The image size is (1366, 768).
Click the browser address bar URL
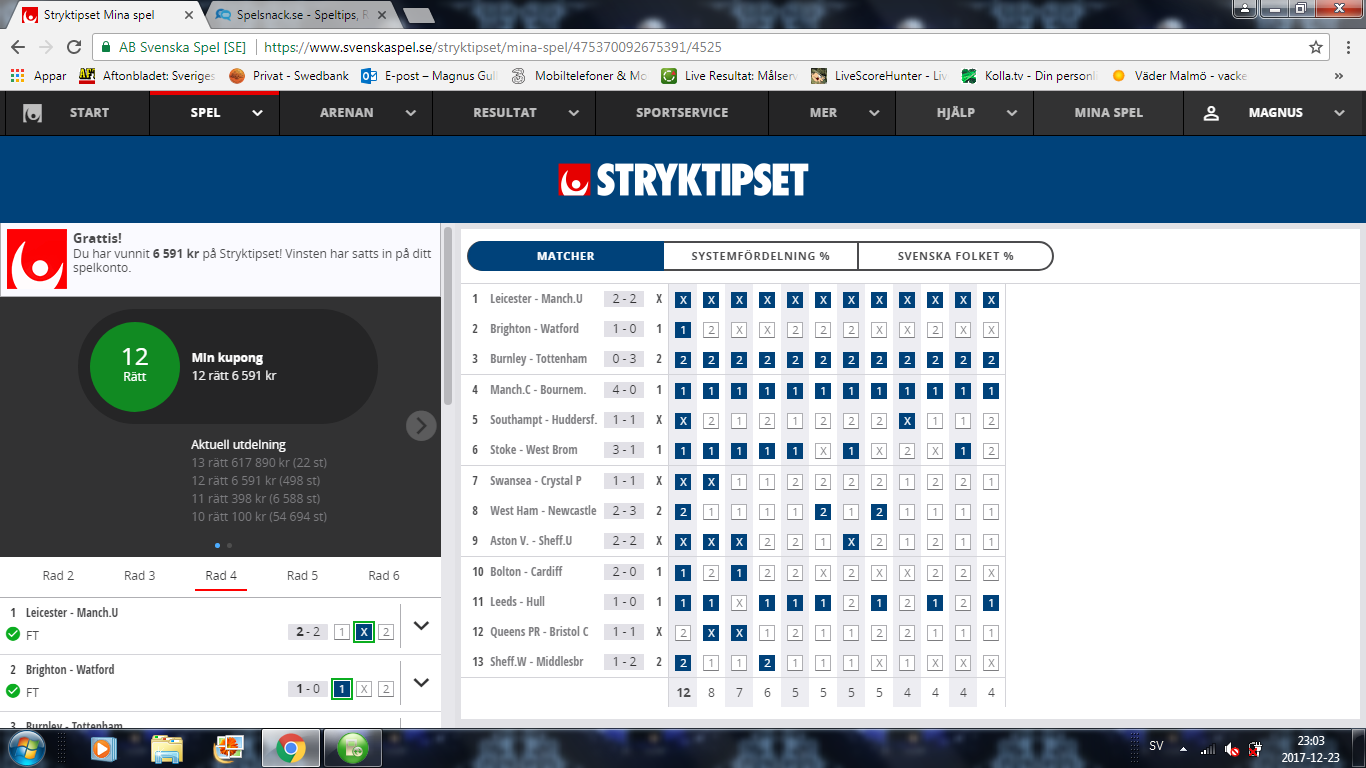click(x=493, y=47)
